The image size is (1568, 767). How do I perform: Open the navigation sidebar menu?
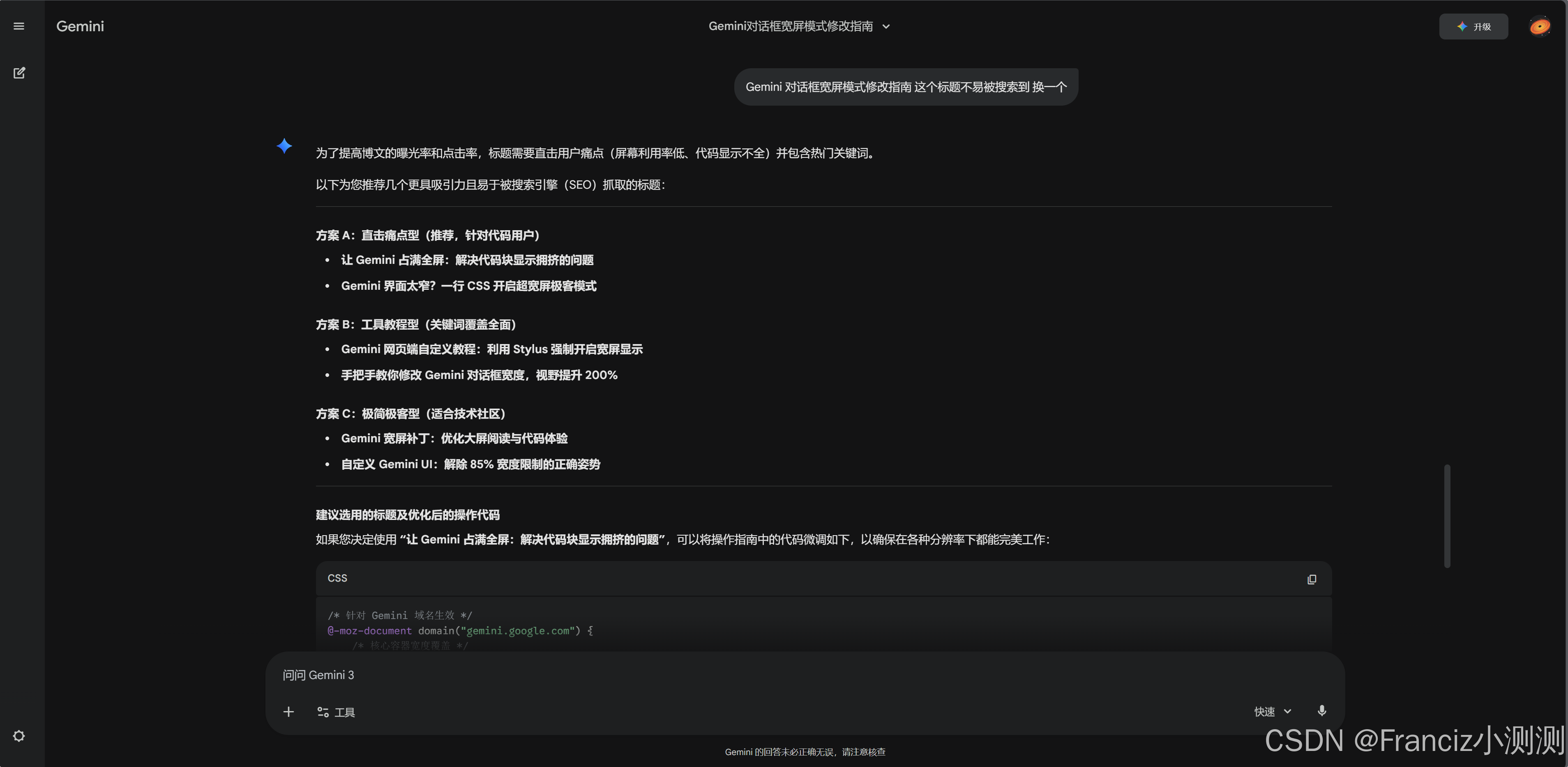[x=19, y=25]
